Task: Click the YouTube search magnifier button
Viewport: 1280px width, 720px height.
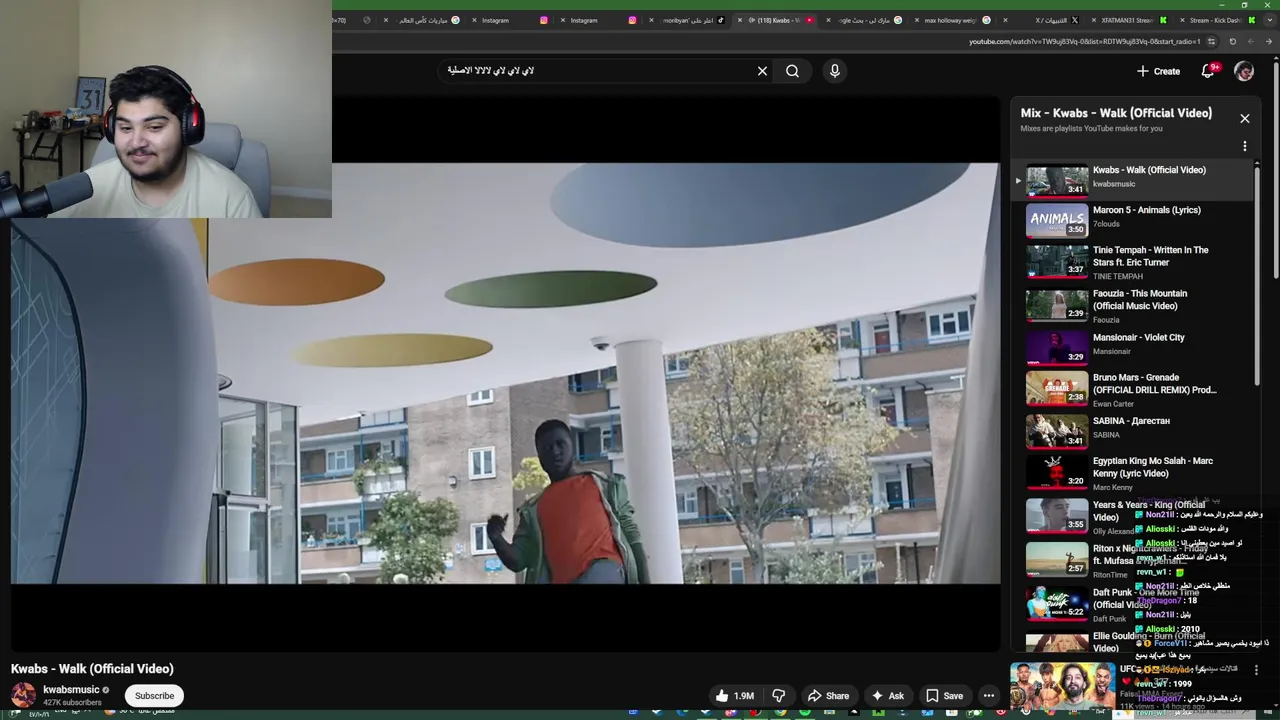Action: click(x=792, y=71)
